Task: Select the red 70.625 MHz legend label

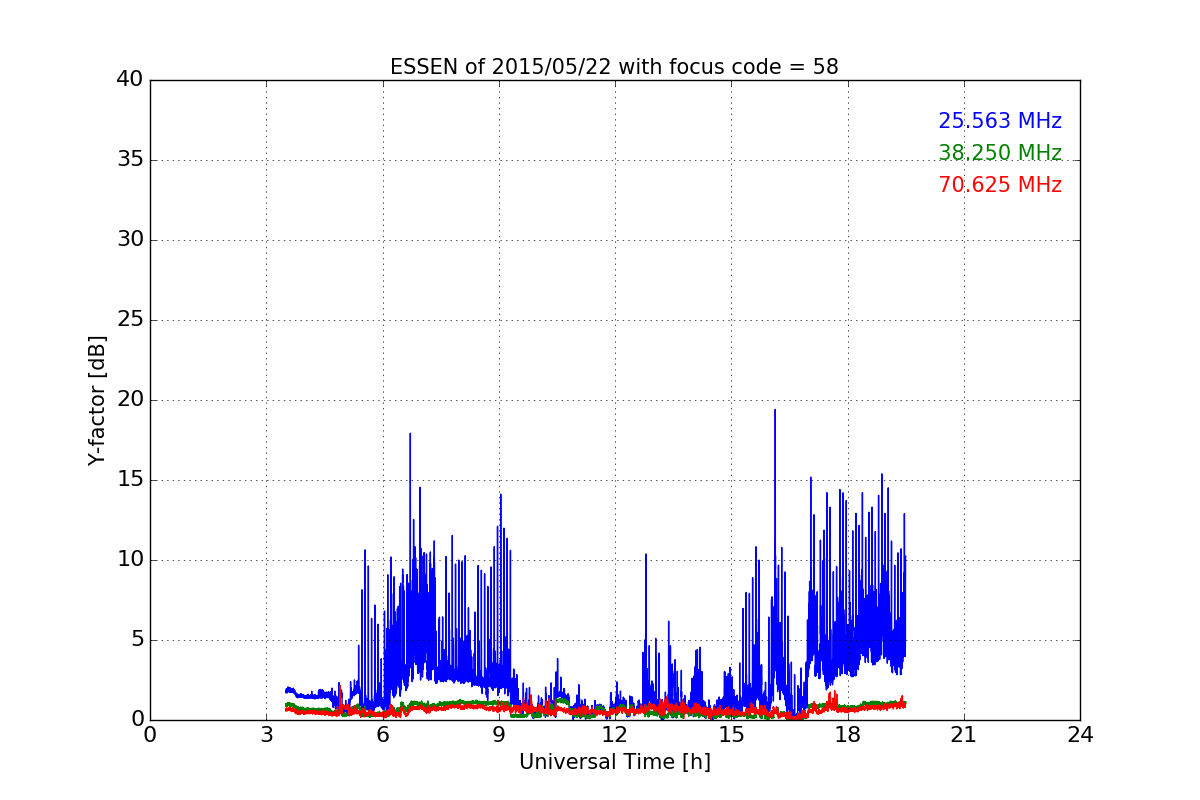Action: 1000,185
